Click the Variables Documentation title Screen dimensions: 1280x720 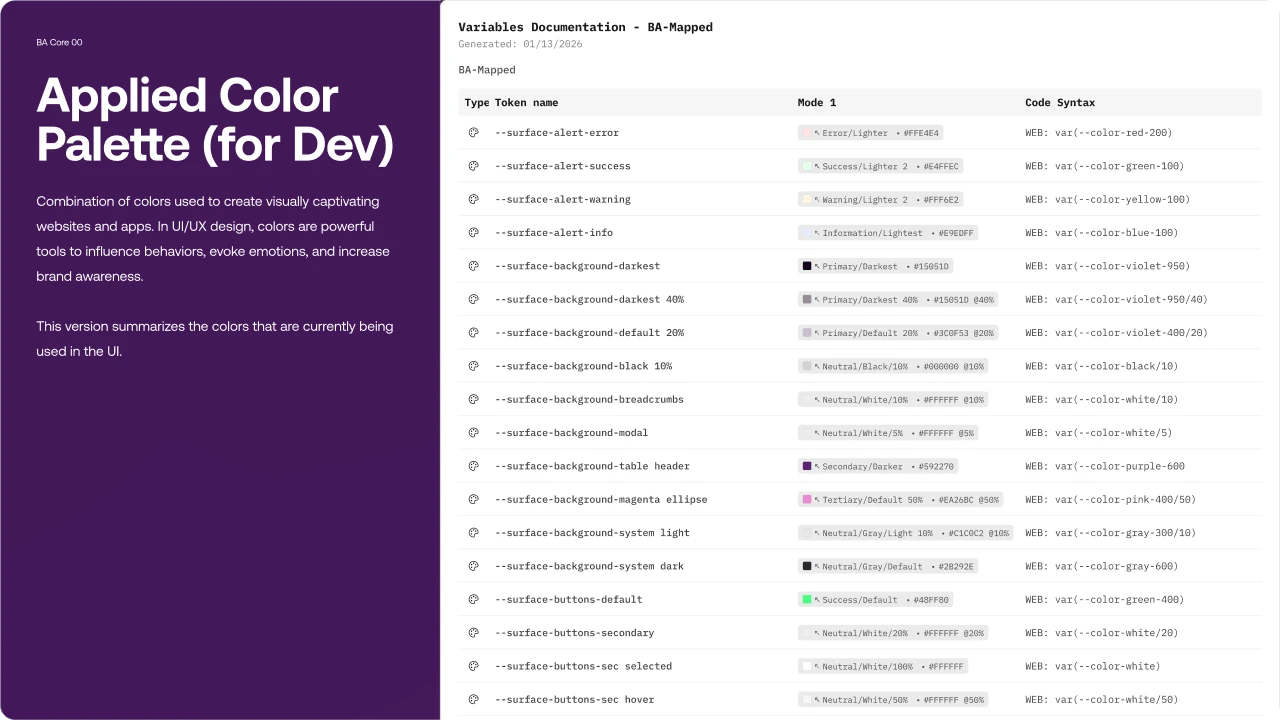(585, 27)
